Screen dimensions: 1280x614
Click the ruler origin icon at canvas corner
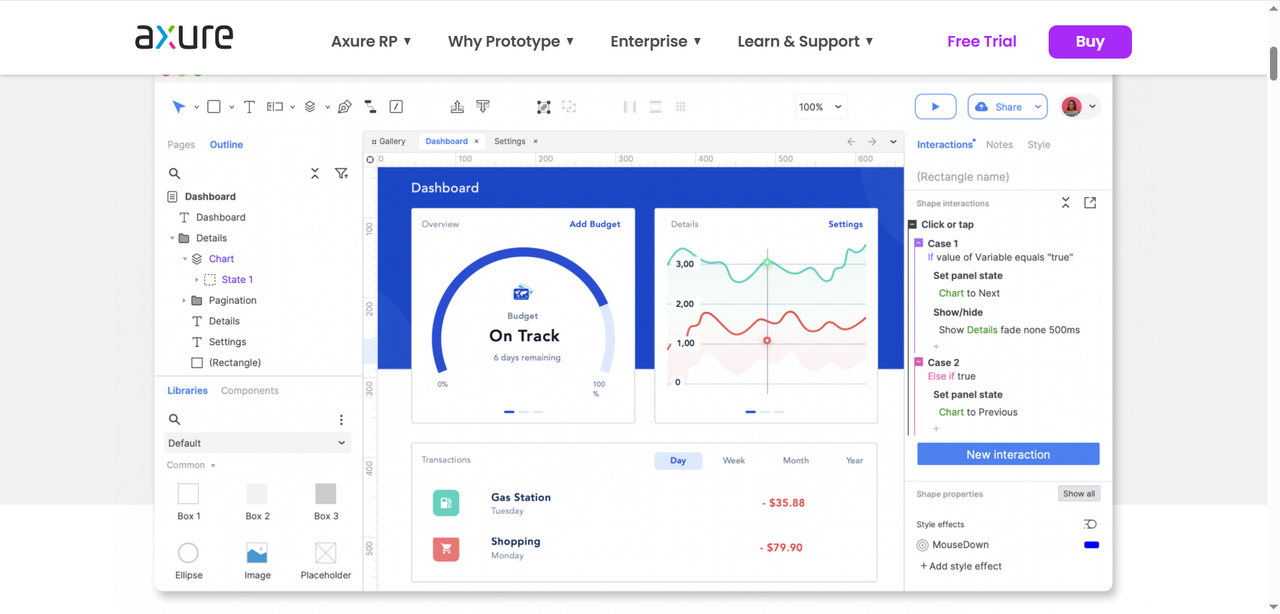coord(370,159)
